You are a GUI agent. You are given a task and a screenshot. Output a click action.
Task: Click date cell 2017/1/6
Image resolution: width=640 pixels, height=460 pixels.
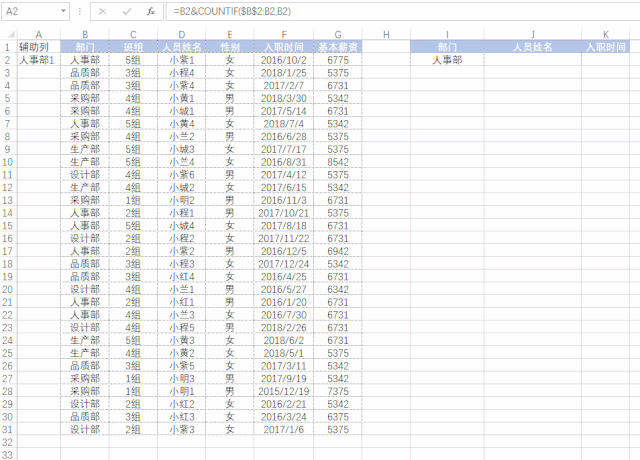point(284,429)
